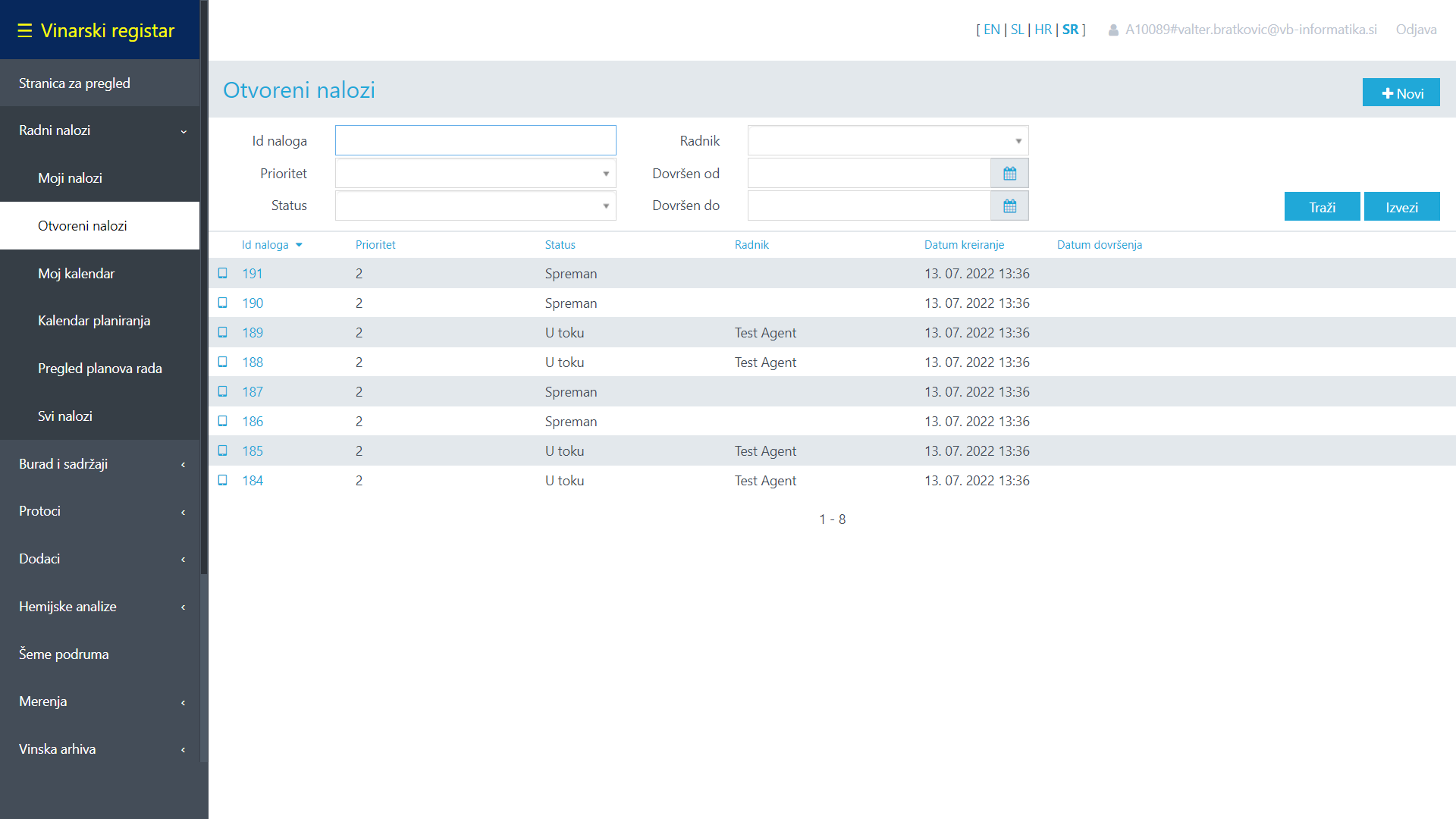
Task: Open calendar picker for Dovršen do
Action: pos(1009,206)
